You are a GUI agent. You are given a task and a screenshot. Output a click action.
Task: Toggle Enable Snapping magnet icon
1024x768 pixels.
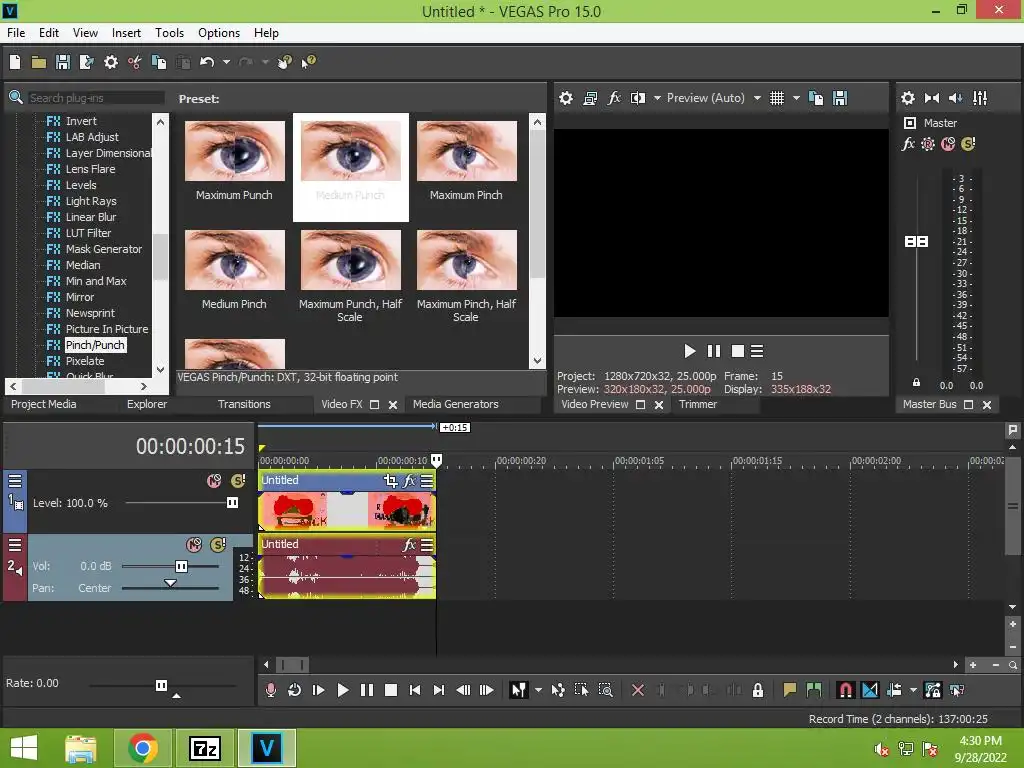846,690
